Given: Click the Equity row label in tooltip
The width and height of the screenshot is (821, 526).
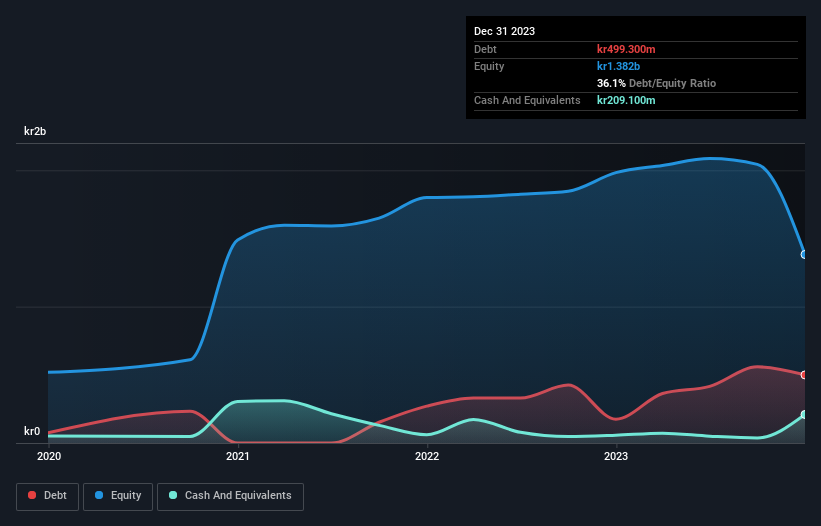Looking at the screenshot, I should (489, 66).
